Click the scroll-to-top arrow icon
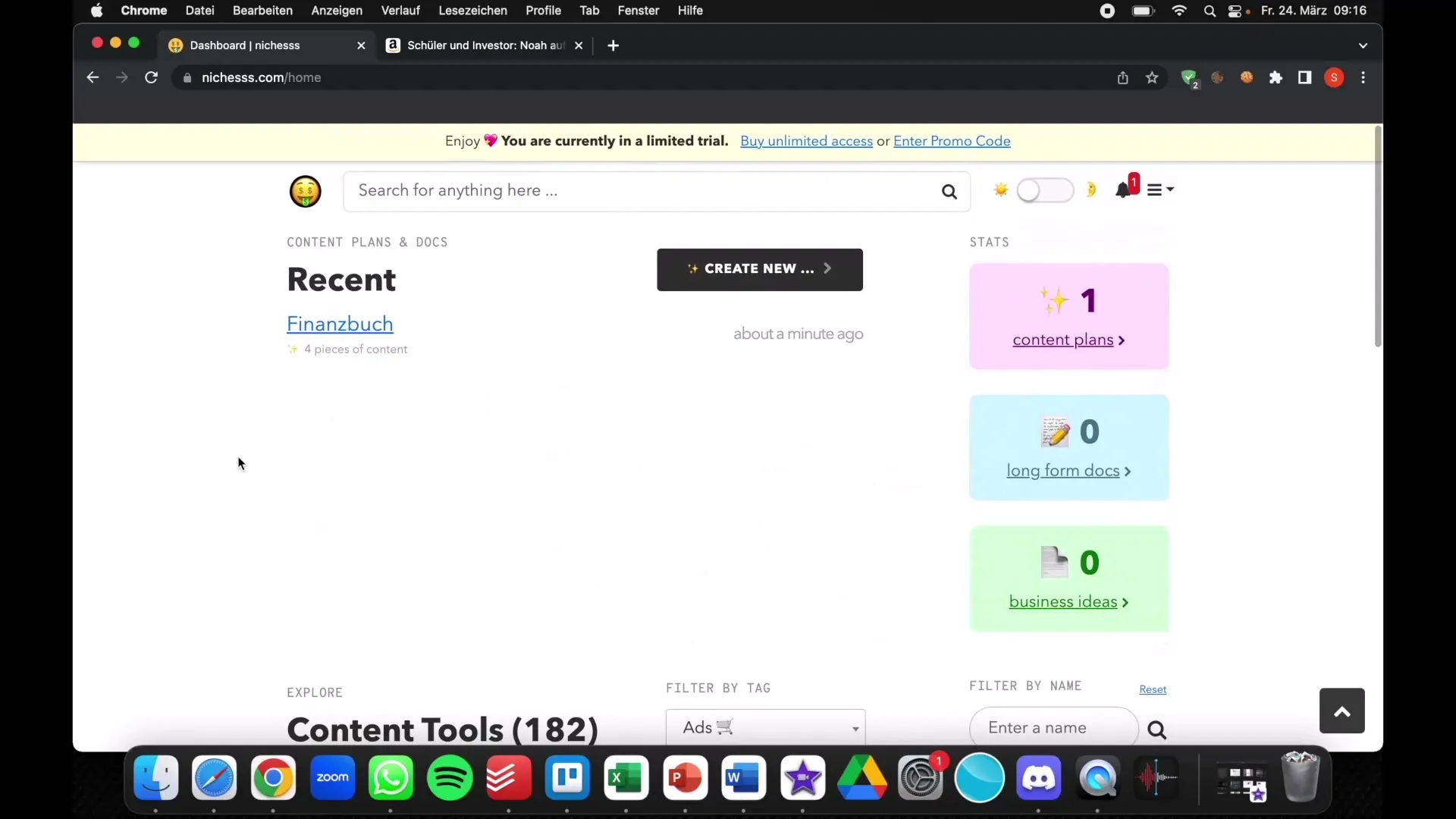Viewport: 1456px width, 819px height. point(1342,711)
